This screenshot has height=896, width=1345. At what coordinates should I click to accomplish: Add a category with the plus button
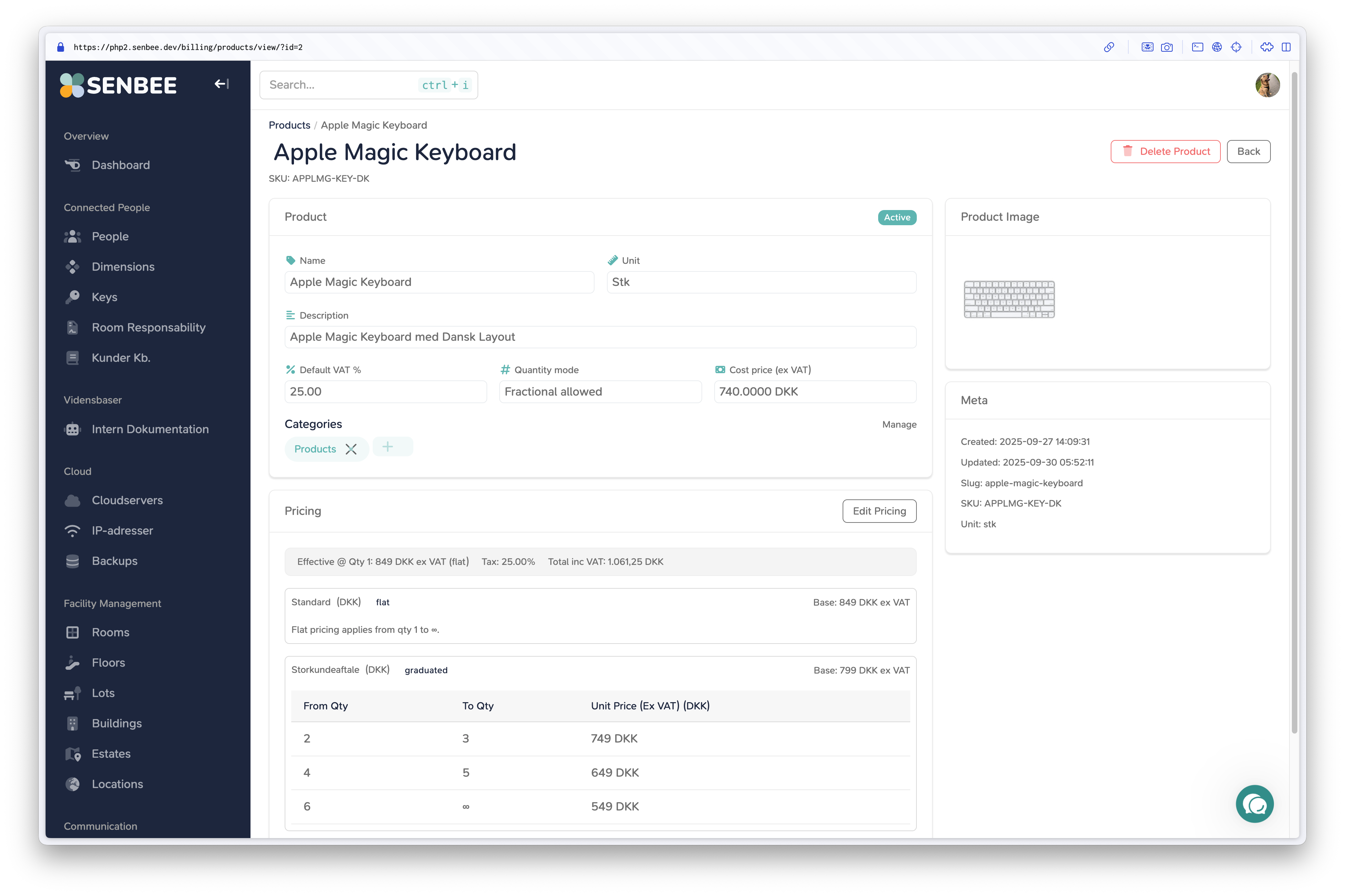coord(393,447)
